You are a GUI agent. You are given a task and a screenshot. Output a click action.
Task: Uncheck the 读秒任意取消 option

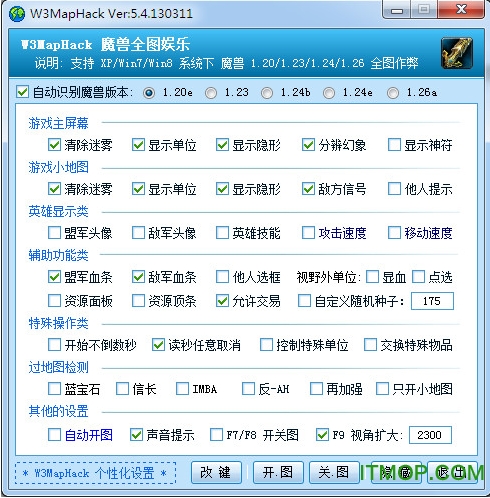(158, 345)
